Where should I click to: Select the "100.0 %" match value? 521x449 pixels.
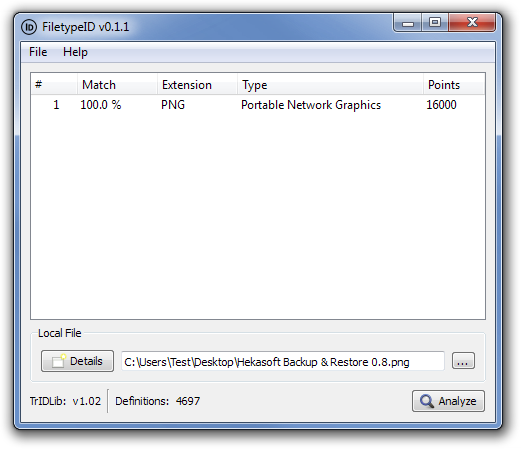(101, 105)
